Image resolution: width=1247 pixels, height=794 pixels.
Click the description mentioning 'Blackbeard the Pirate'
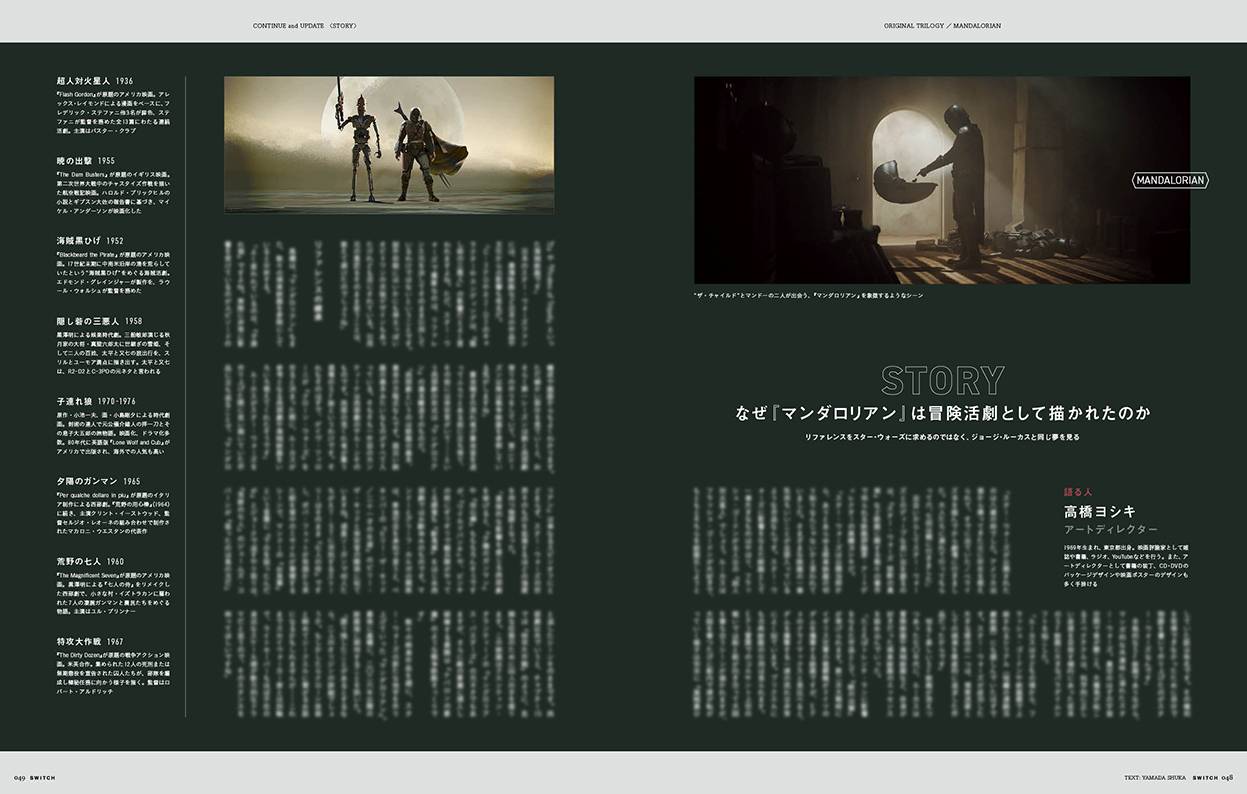click(x=114, y=273)
